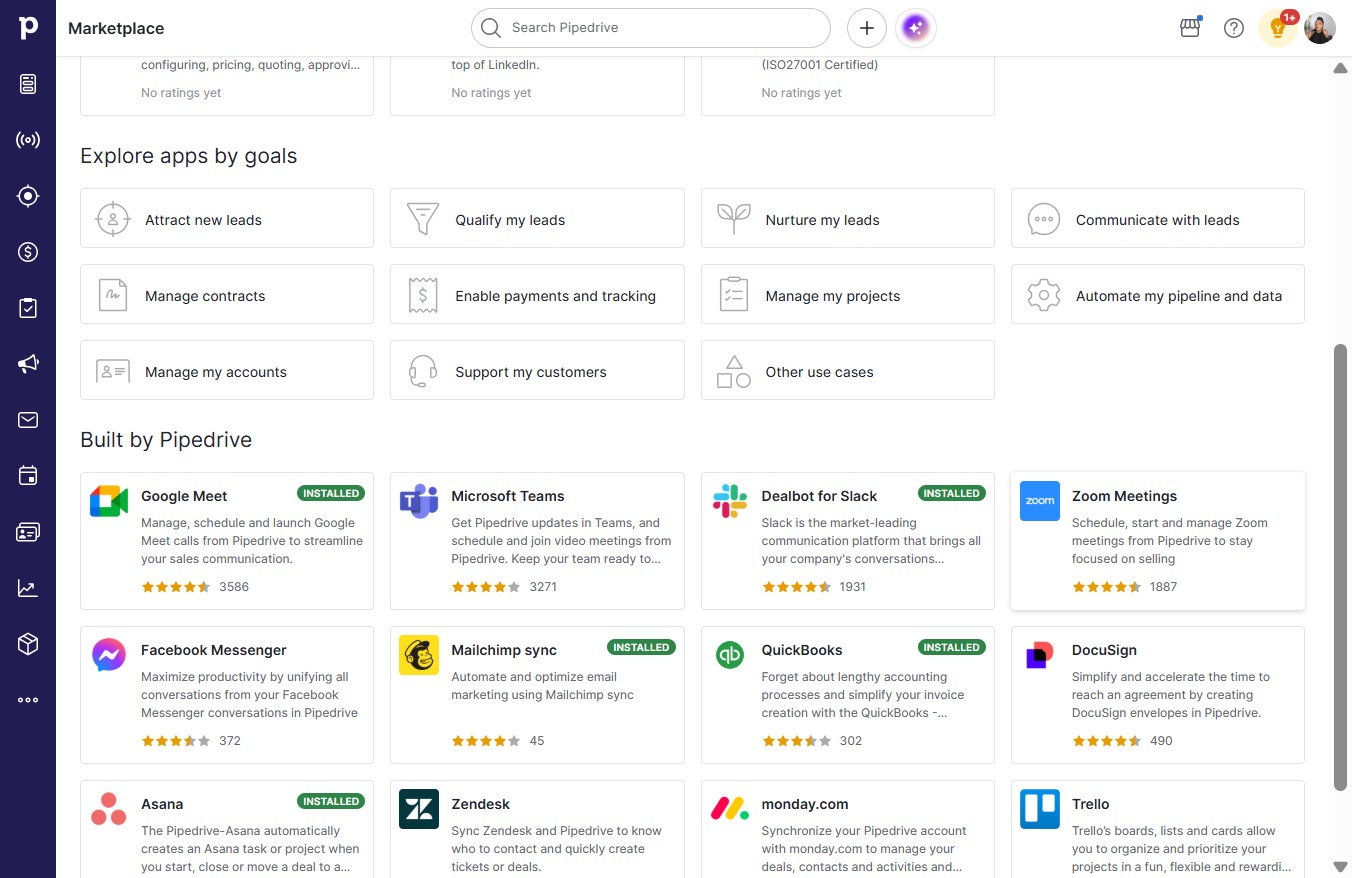Open the purple AI sparkle assistant button
Image resolution: width=1352 pixels, height=878 pixels.
tap(916, 28)
